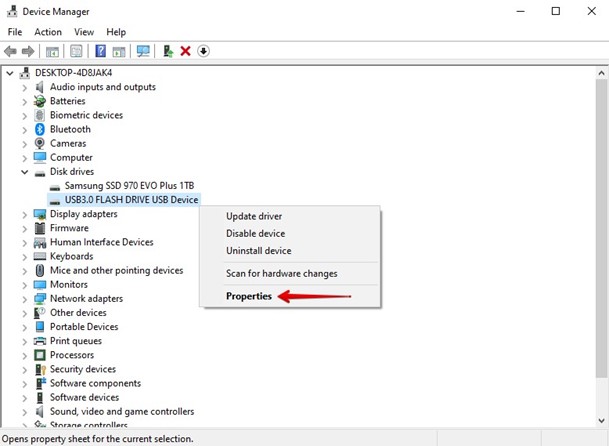Click the Other devices warning icon
Image resolution: width=609 pixels, height=446 pixels.
point(40,313)
